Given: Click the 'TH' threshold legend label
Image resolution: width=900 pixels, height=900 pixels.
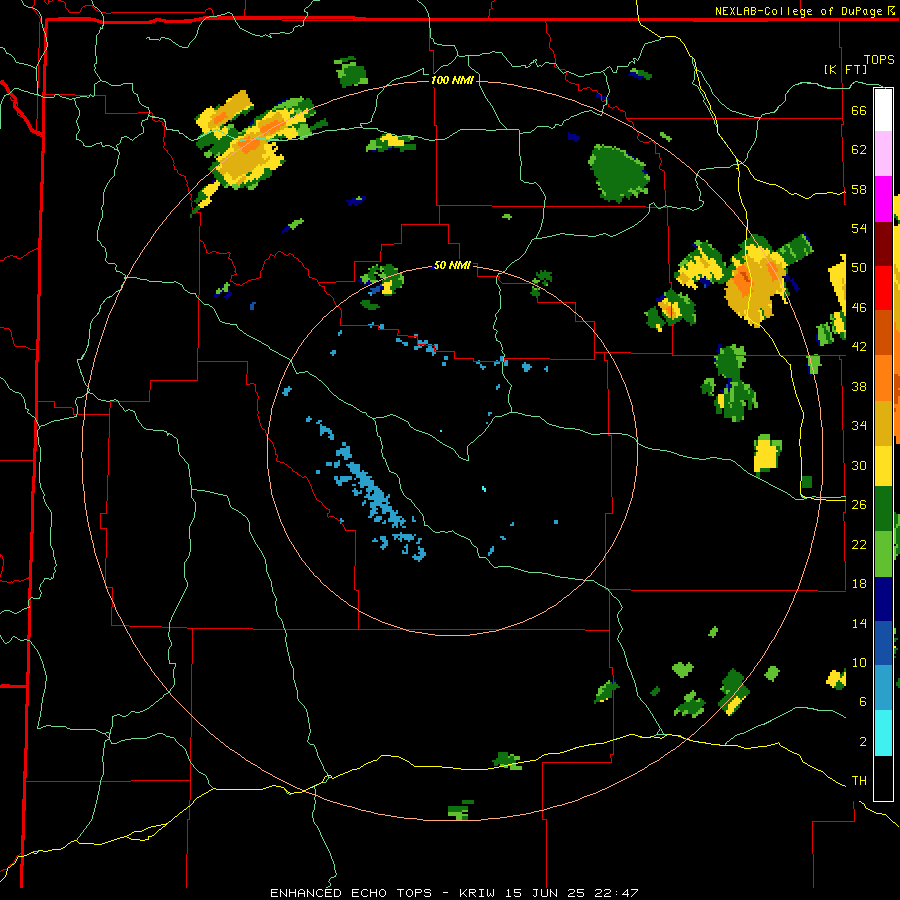Looking at the screenshot, I should coord(859,781).
